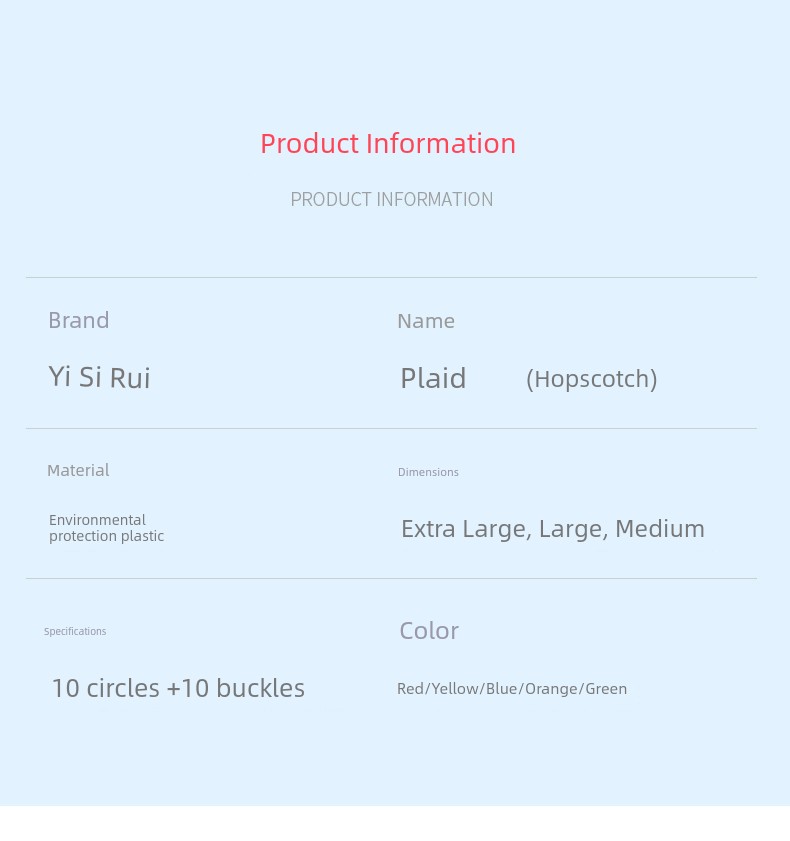
Task: Select the Yi Si Rui brand text
Action: pyautogui.click(x=99, y=377)
